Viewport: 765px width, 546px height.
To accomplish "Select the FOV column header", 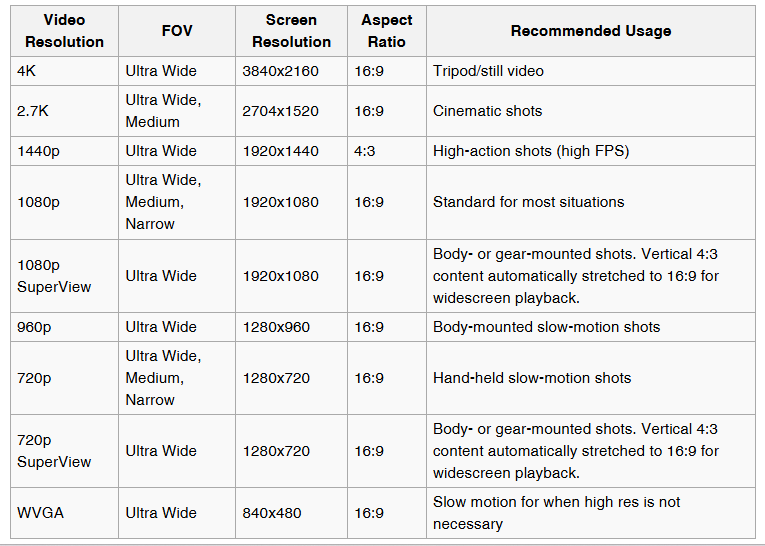I will click(176, 31).
